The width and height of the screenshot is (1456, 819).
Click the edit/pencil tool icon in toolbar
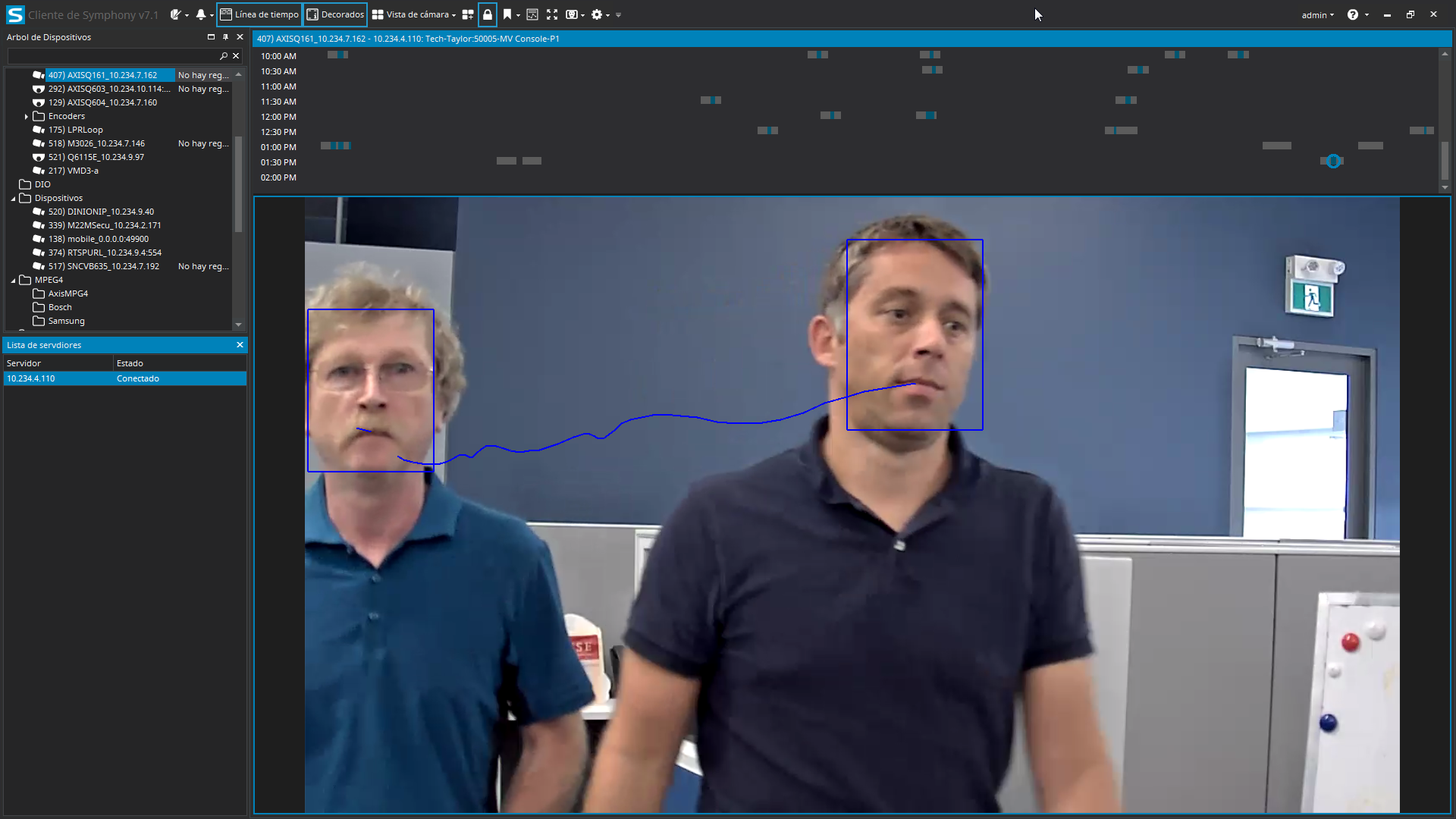(x=176, y=14)
